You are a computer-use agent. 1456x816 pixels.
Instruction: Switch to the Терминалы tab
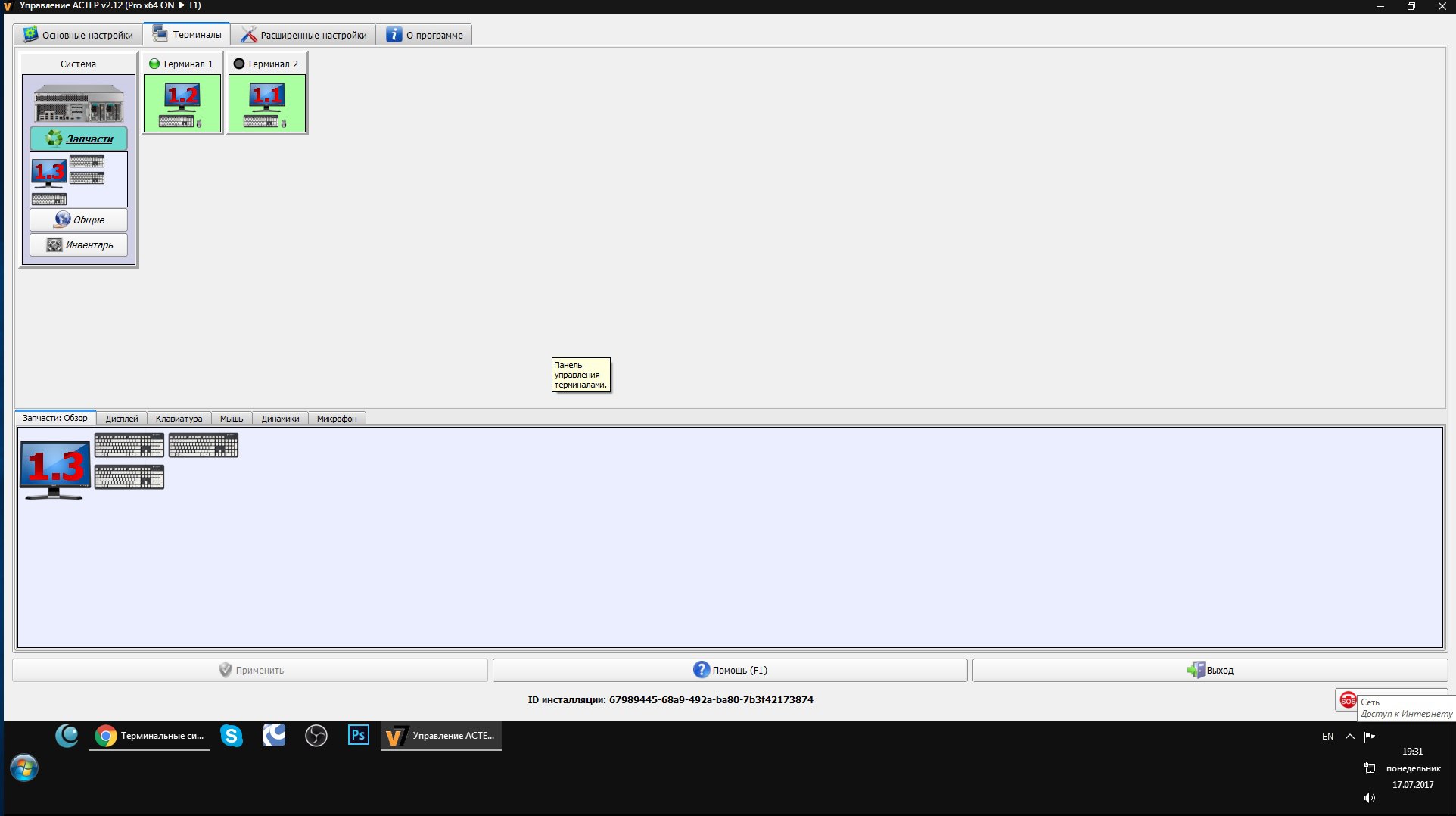(187, 34)
